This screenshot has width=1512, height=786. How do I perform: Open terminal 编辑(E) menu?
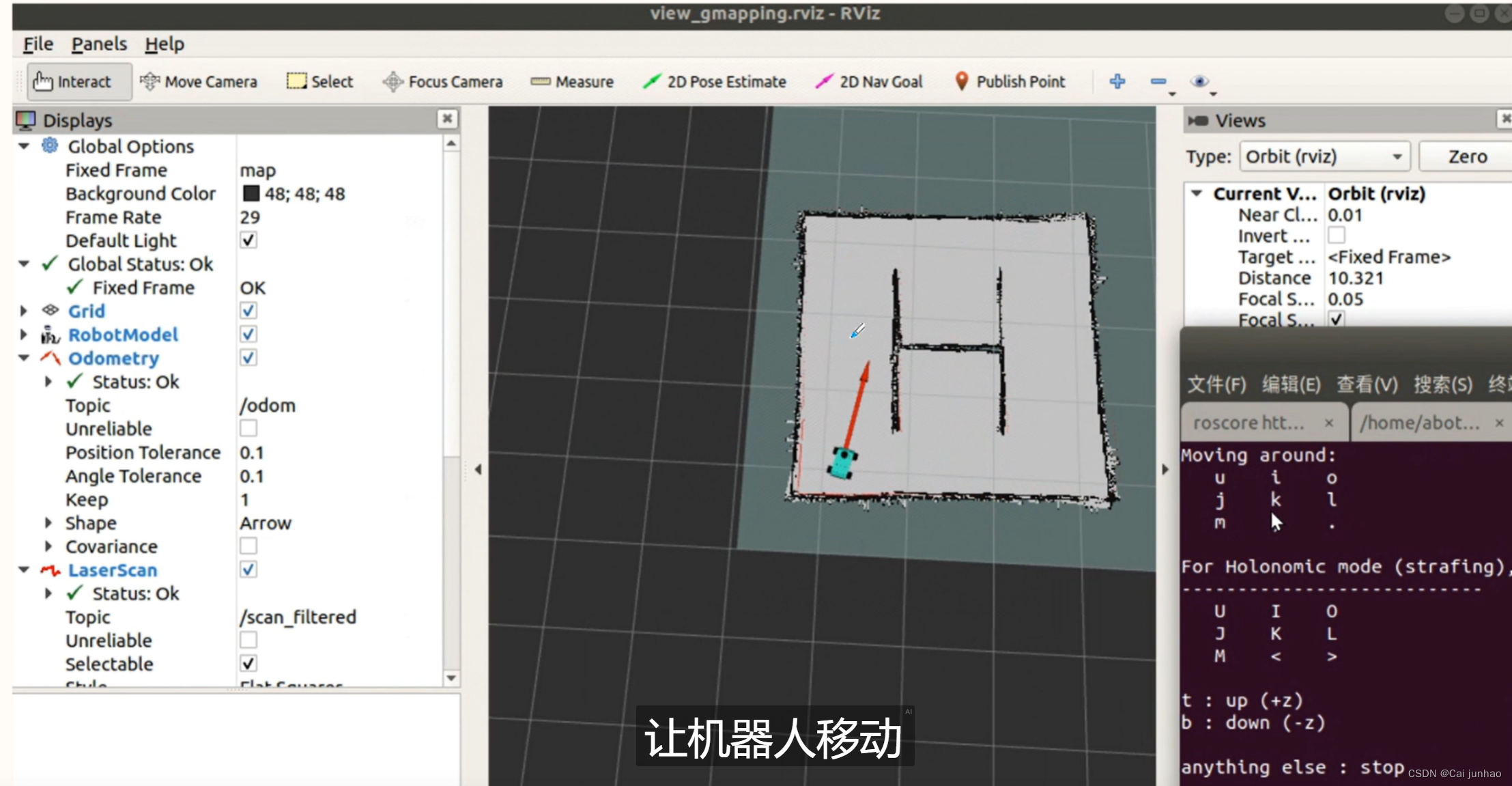click(1291, 384)
